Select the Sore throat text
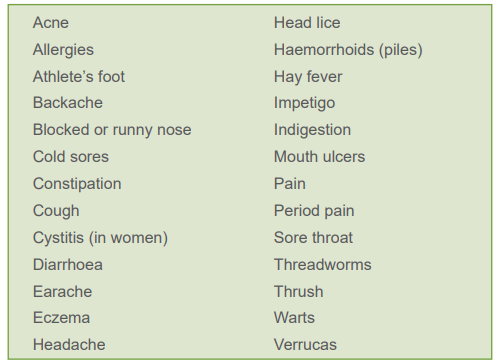The width and height of the screenshot is (498, 363). coord(313,238)
